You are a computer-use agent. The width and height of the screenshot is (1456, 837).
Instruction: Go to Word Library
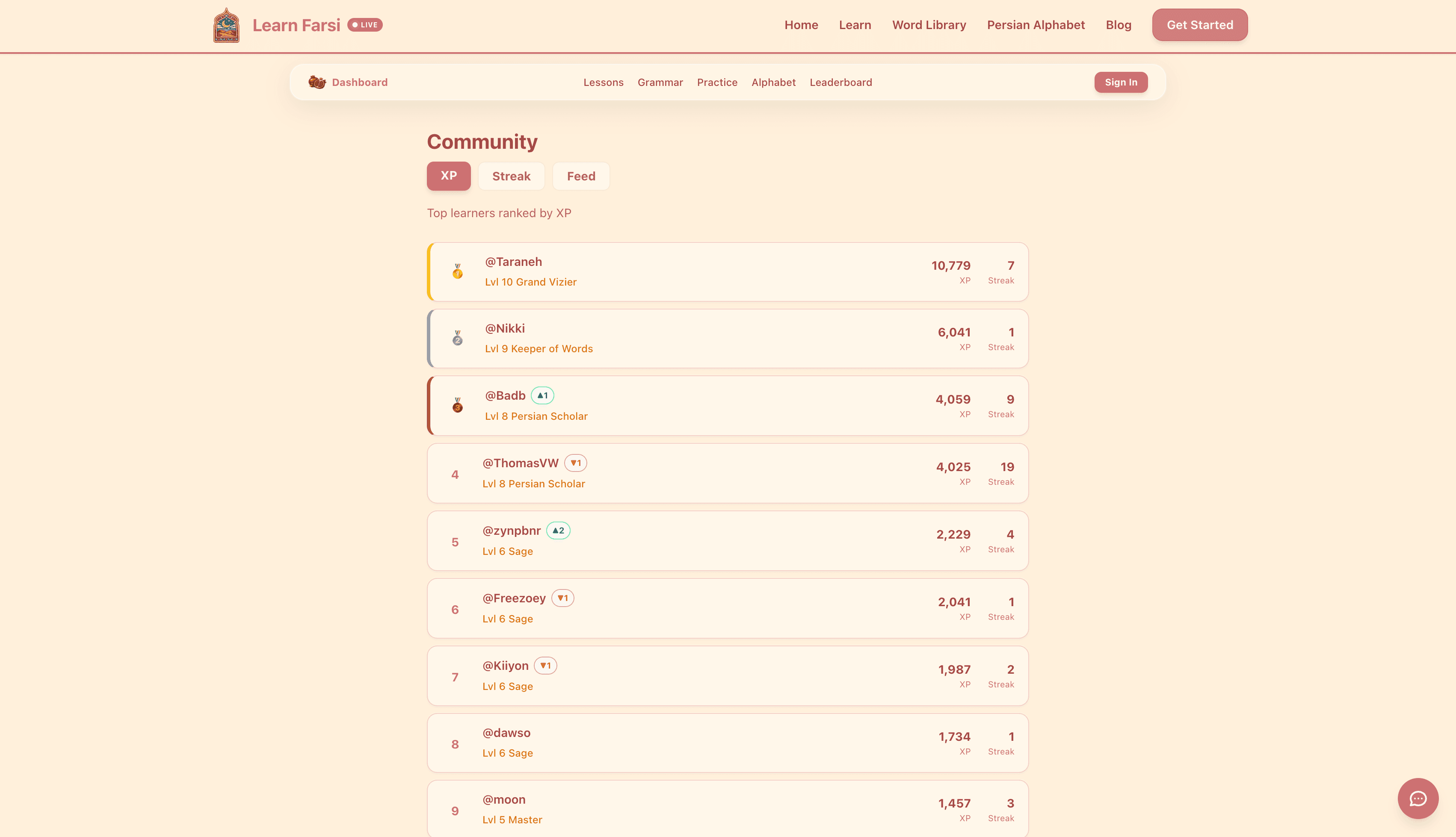929,25
